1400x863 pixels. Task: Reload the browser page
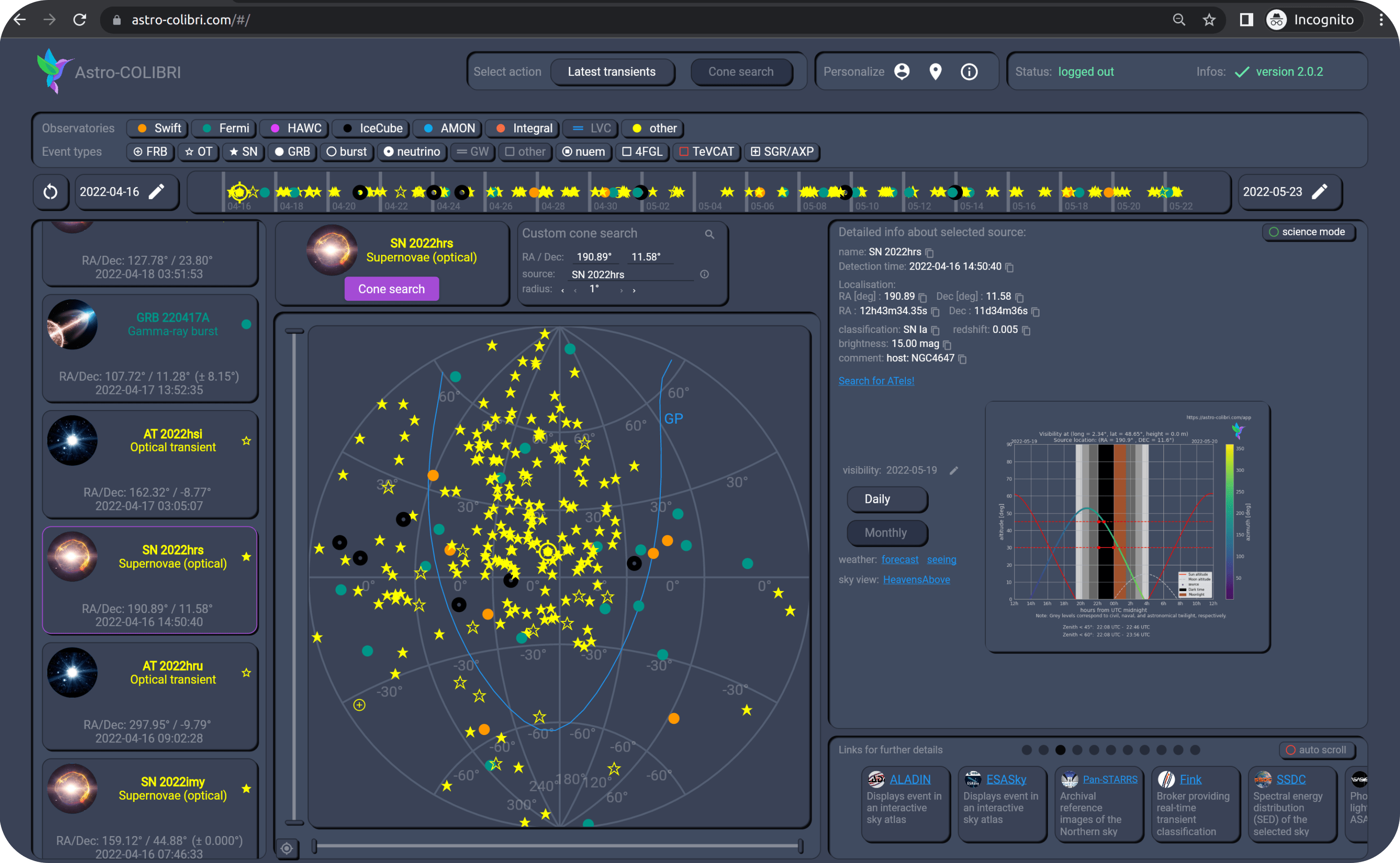click(x=80, y=20)
